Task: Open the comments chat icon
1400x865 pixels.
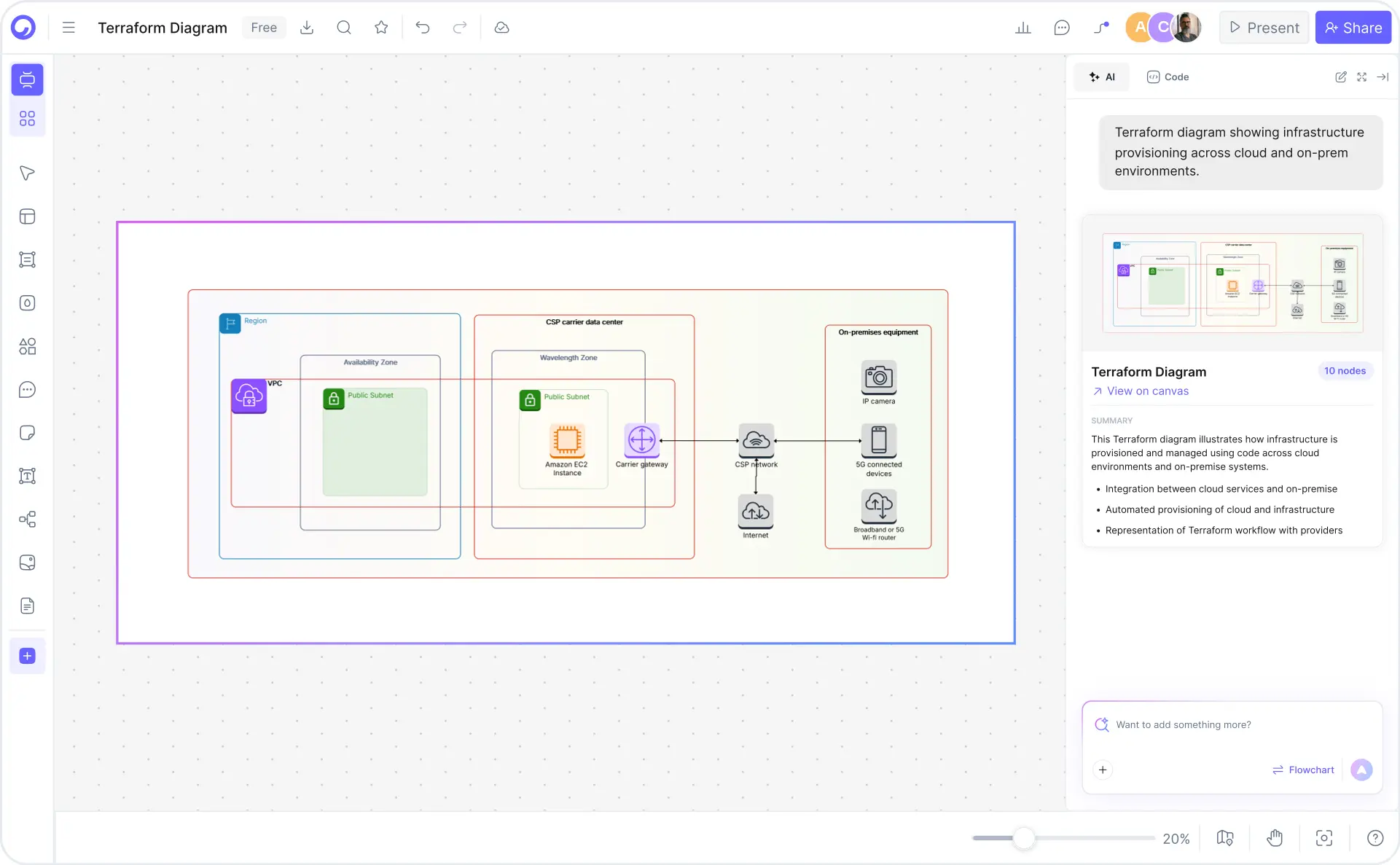Action: 1062,28
